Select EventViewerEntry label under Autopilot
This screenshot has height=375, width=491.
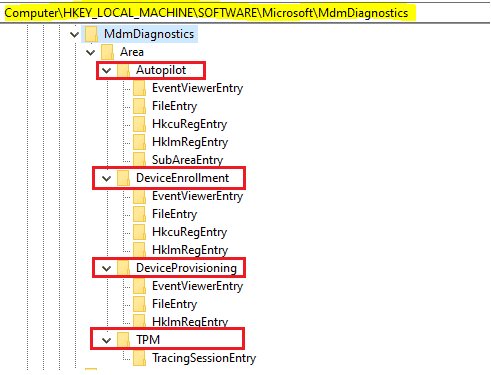(x=197, y=88)
